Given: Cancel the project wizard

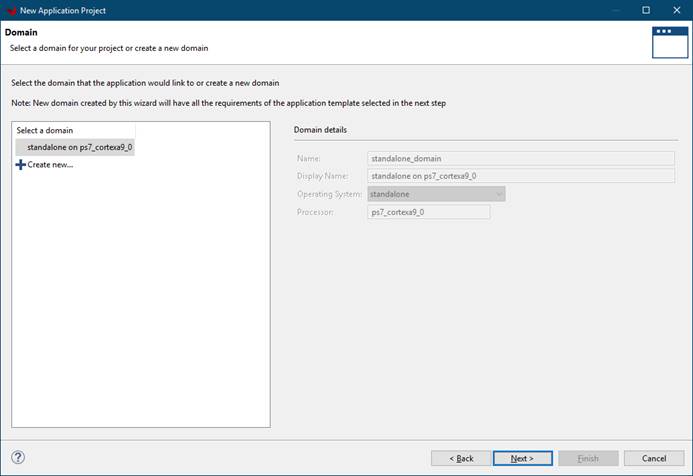Looking at the screenshot, I should tap(653, 458).
